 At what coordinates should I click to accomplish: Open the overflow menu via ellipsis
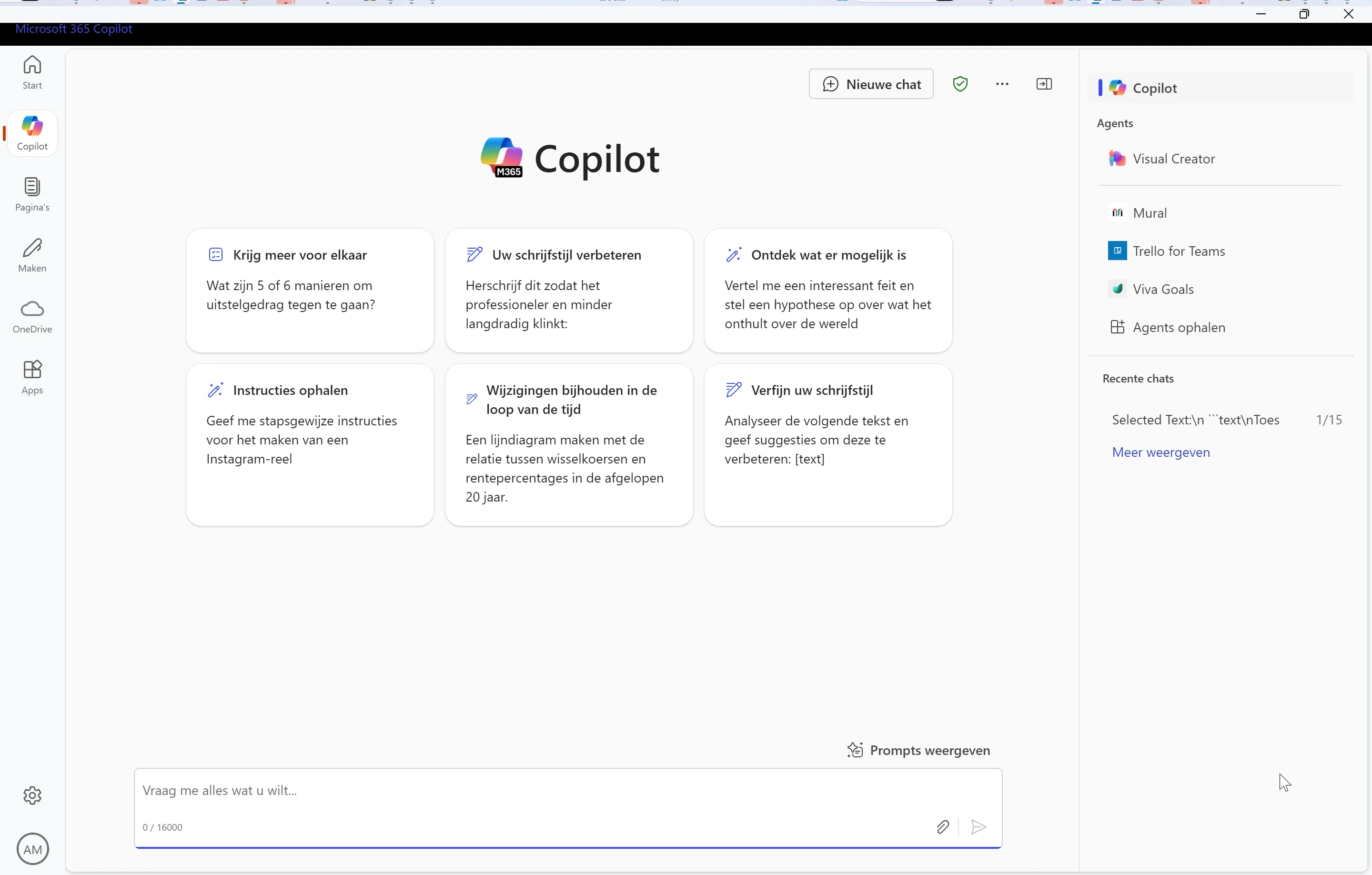pyautogui.click(x=1002, y=84)
